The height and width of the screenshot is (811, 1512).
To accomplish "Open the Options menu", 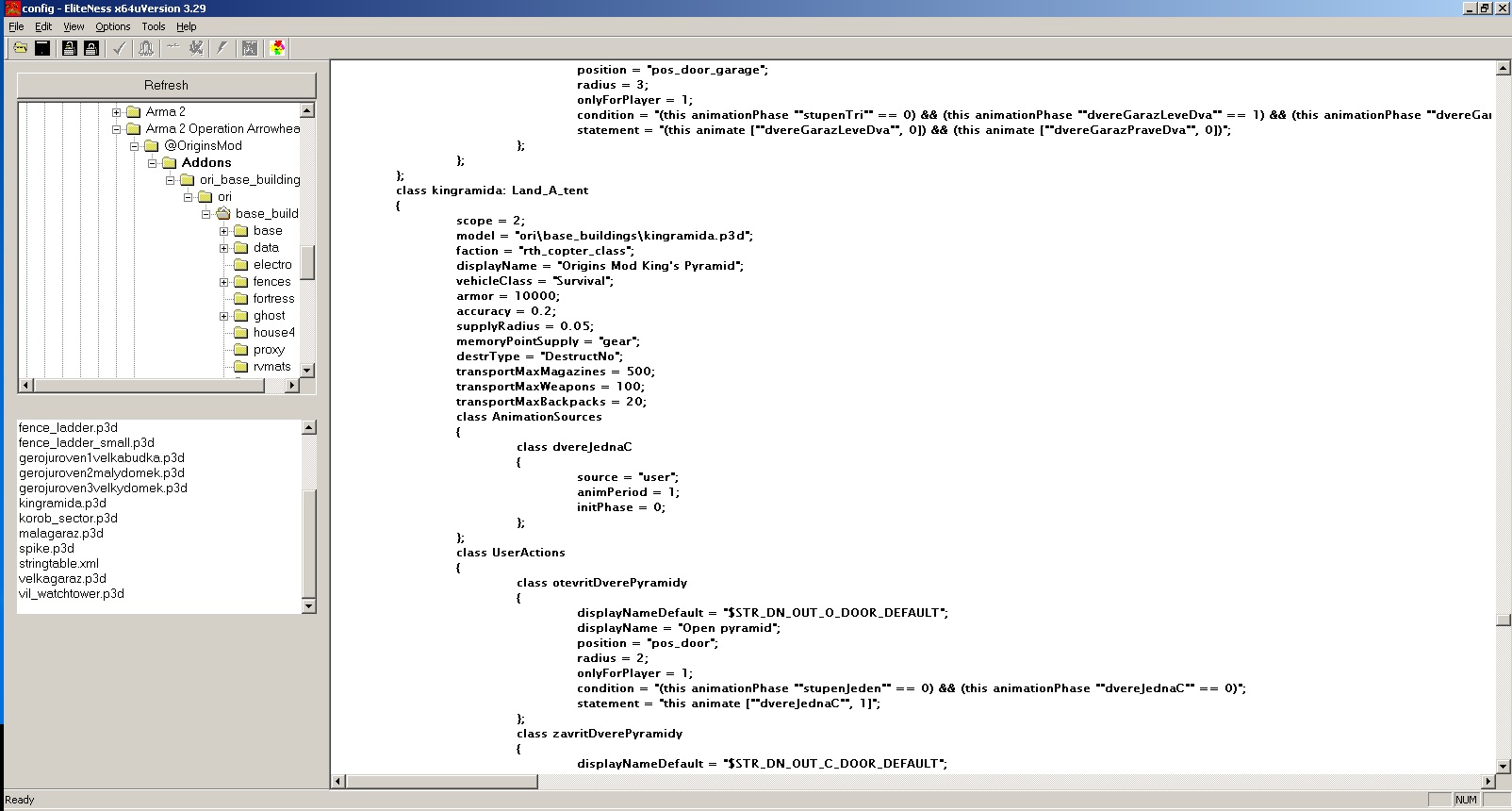I will pyautogui.click(x=112, y=26).
